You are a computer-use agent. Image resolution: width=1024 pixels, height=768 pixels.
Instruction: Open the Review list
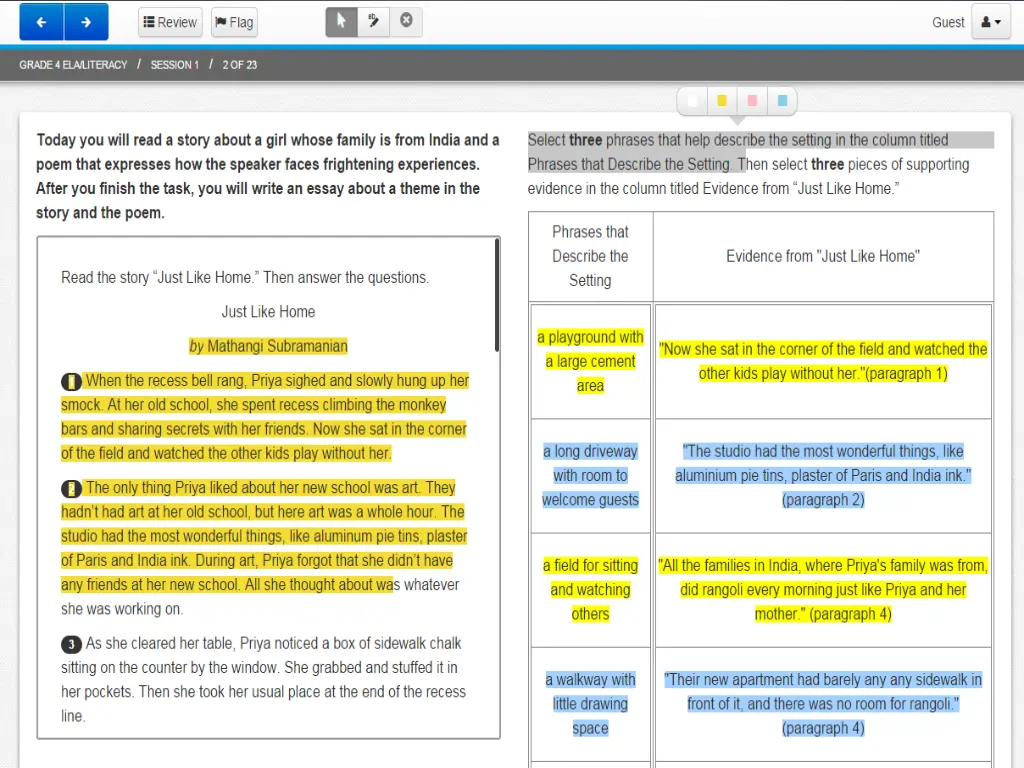click(170, 22)
